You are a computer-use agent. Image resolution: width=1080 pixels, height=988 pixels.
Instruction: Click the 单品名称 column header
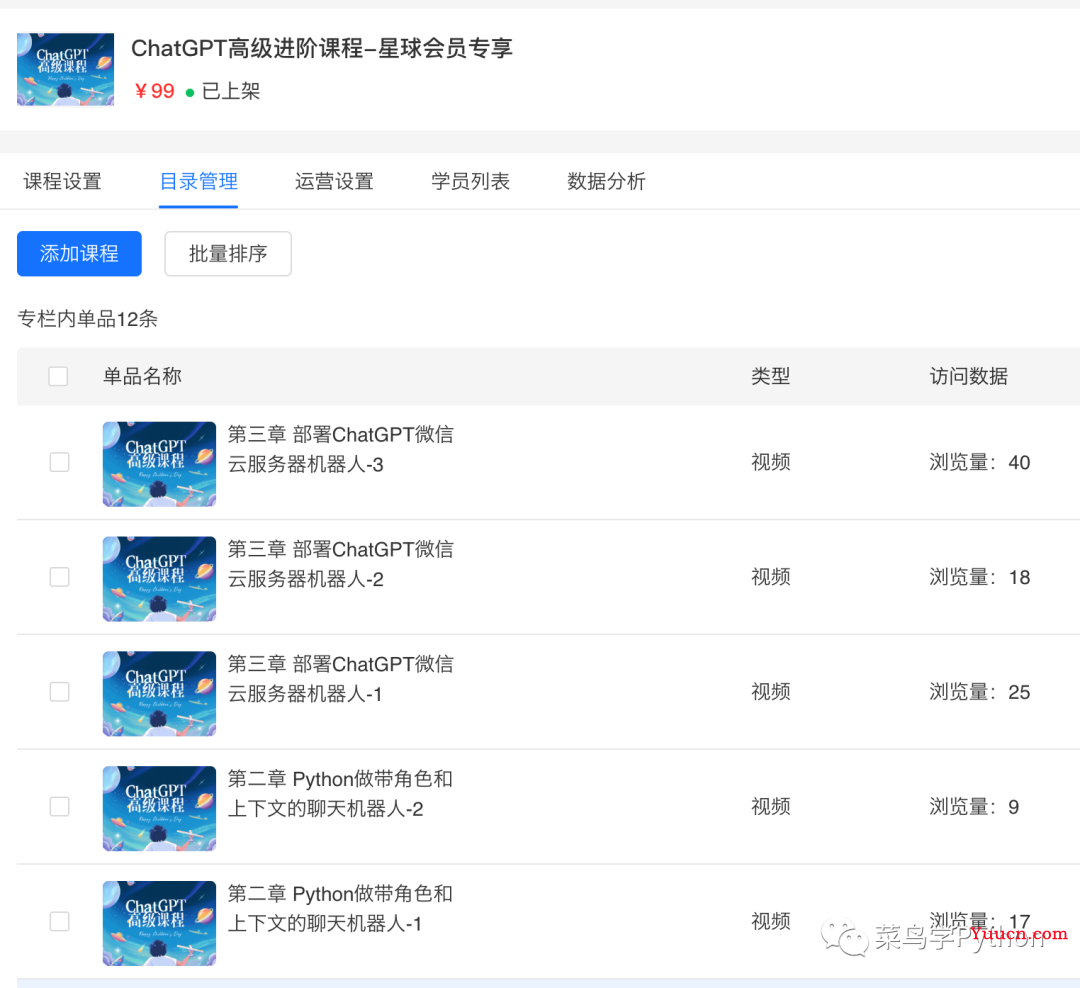tap(142, 376)
